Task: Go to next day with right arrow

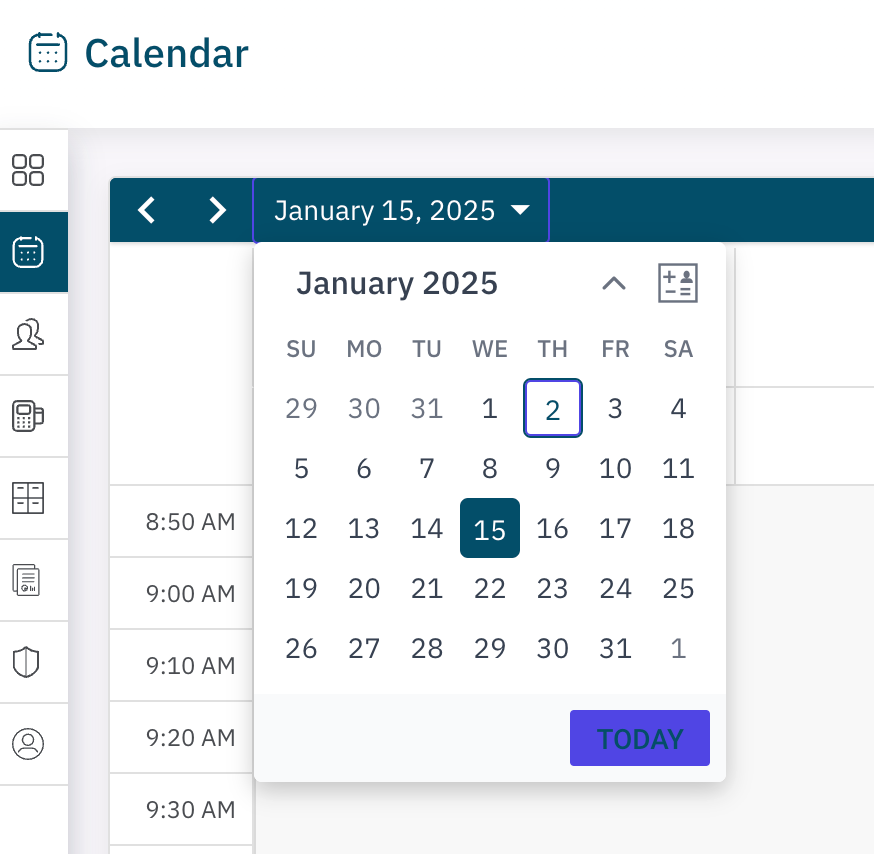Action: [217, 210]
